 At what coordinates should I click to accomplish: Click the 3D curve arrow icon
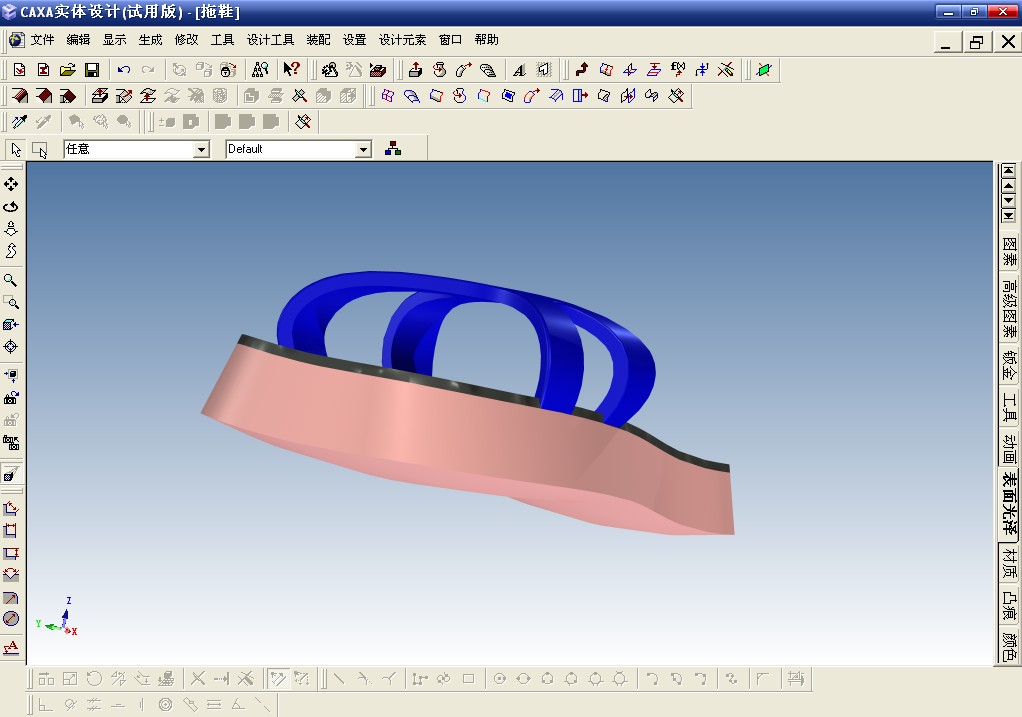point(581,69)
